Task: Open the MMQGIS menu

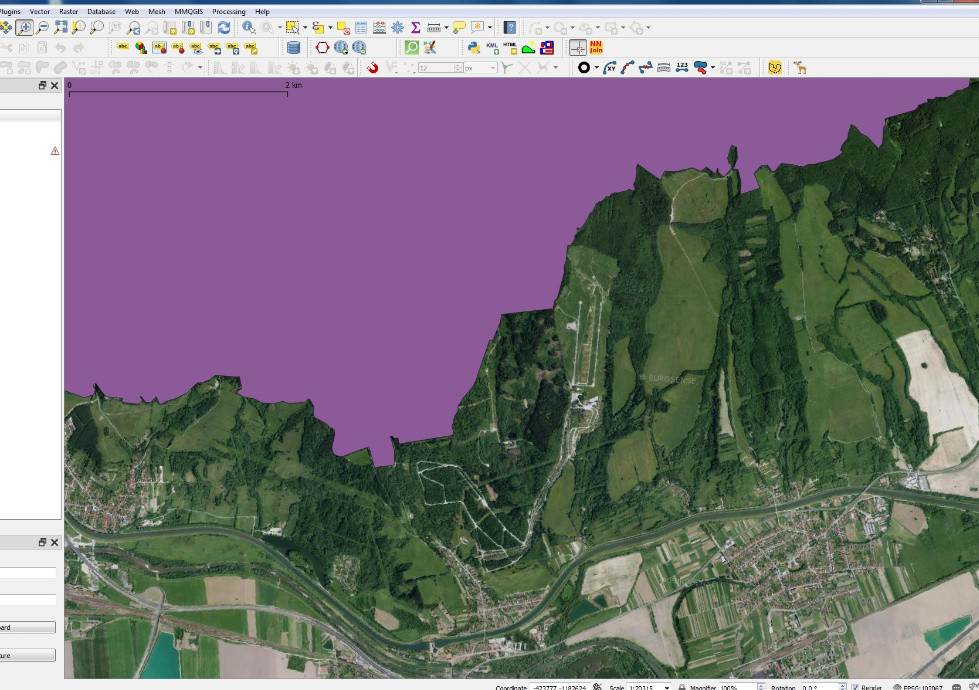Action: [187, 11]
